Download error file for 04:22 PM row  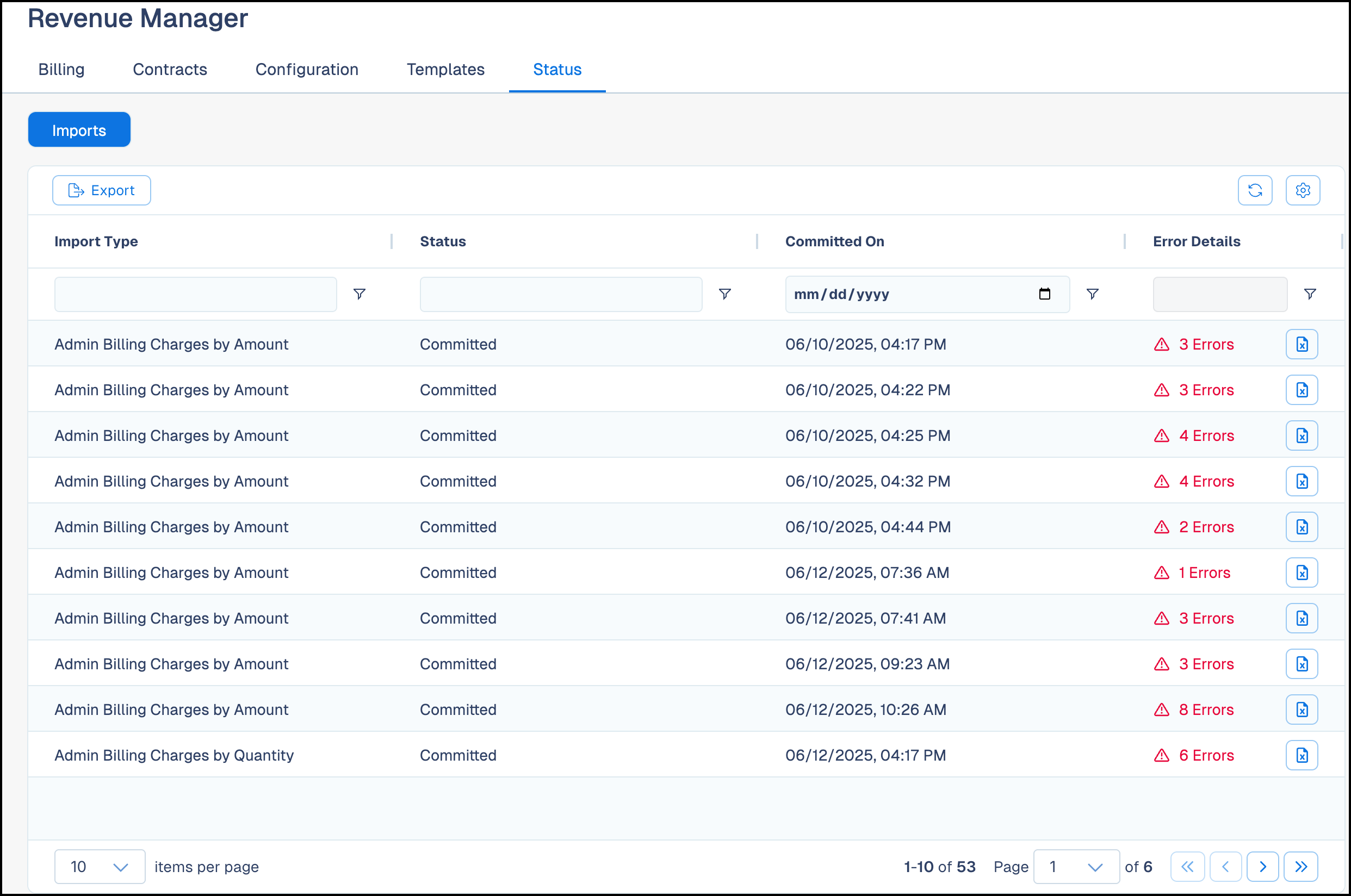(x=1302, y=390)
